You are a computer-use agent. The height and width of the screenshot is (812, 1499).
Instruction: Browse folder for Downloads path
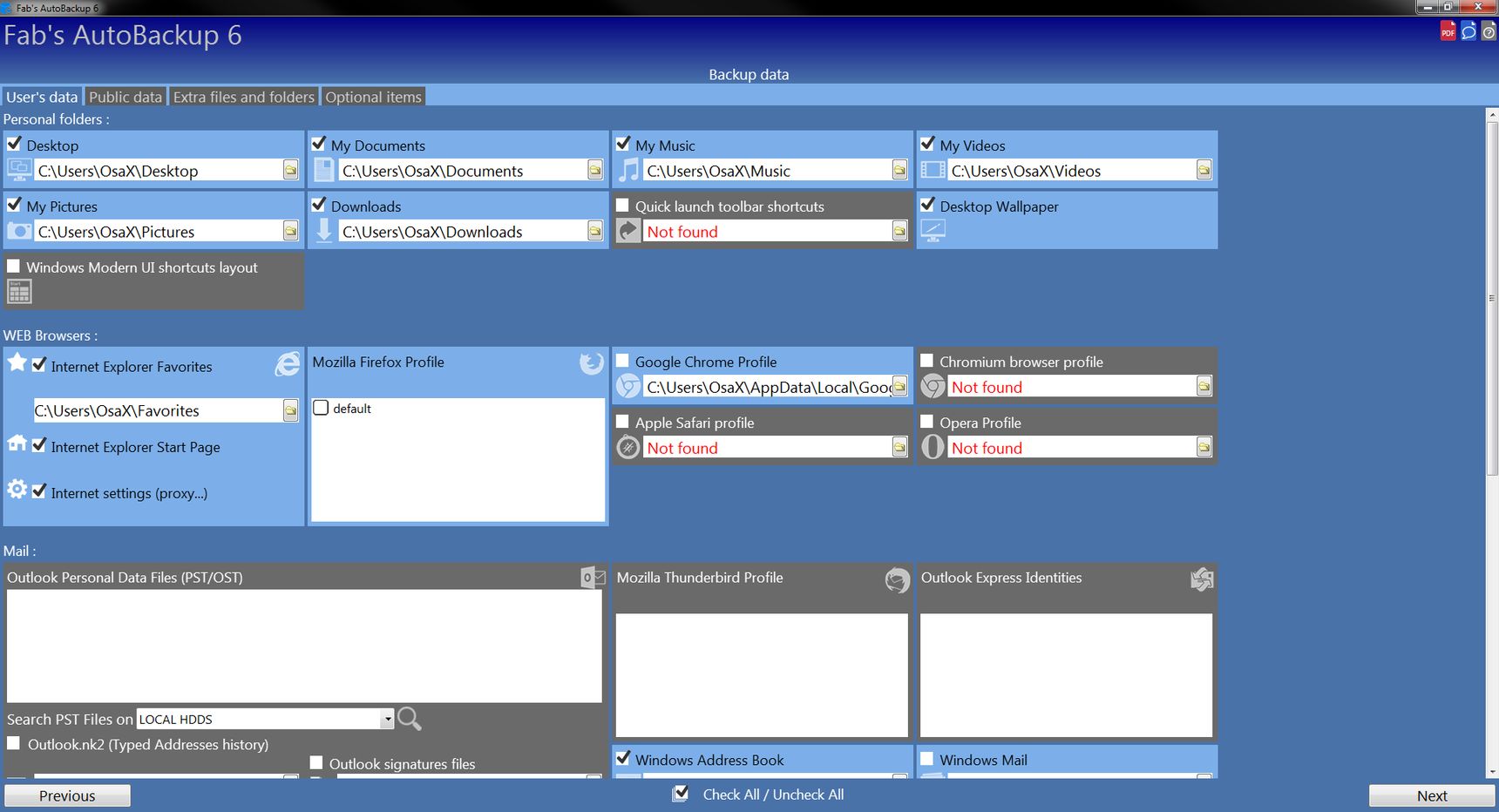pos(595,231)
